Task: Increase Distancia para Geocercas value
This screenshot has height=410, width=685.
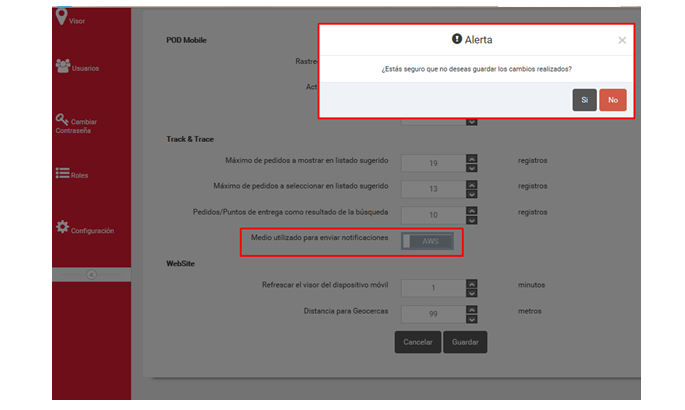Action: click(472, 307)
